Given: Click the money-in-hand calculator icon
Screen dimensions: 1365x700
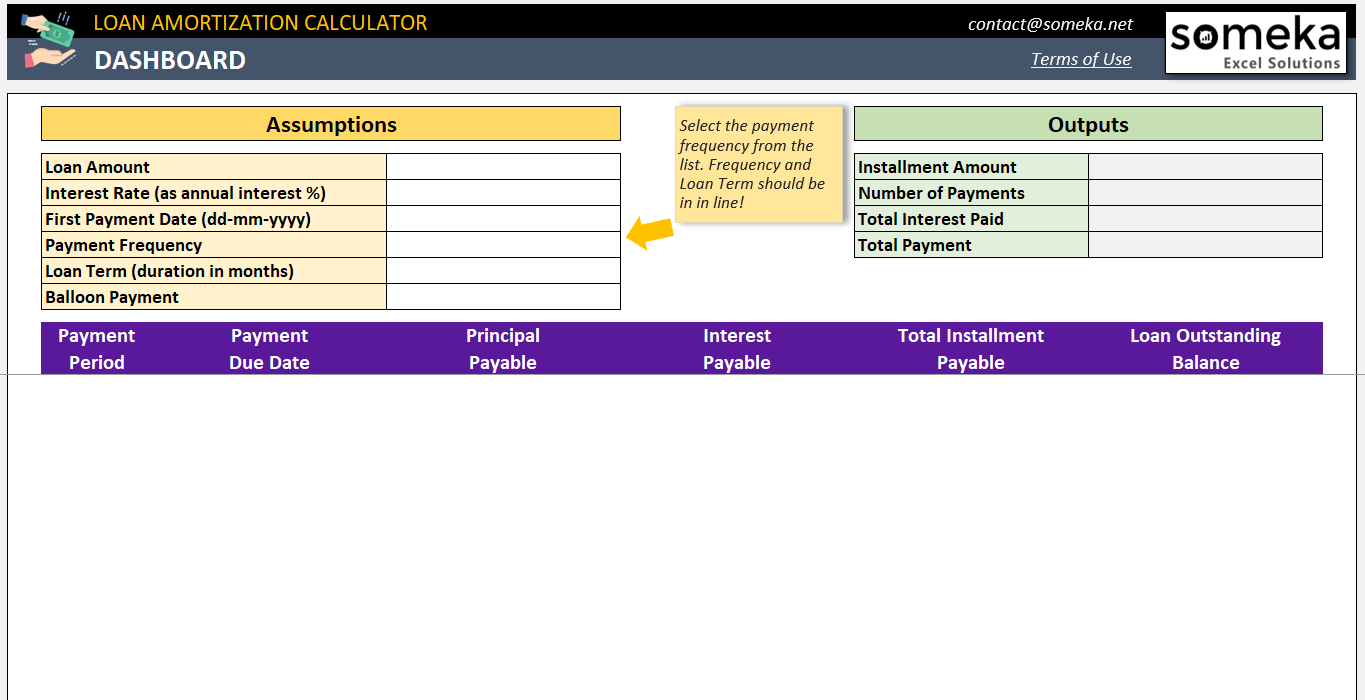Looking at the screenshot, I should pyautogui.click(x=50, y=41).
